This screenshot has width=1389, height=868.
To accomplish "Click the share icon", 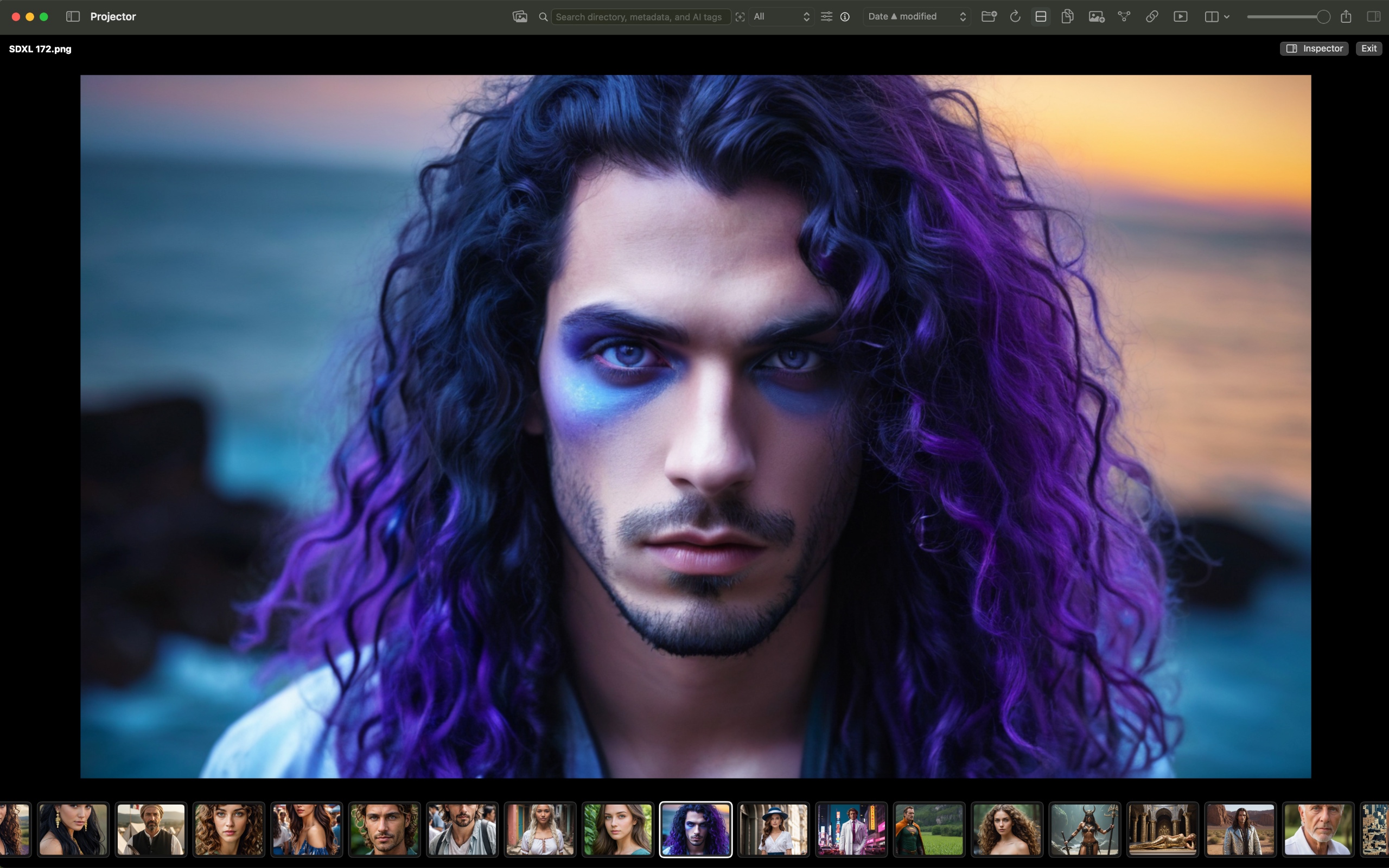I will coord(1346,17).
